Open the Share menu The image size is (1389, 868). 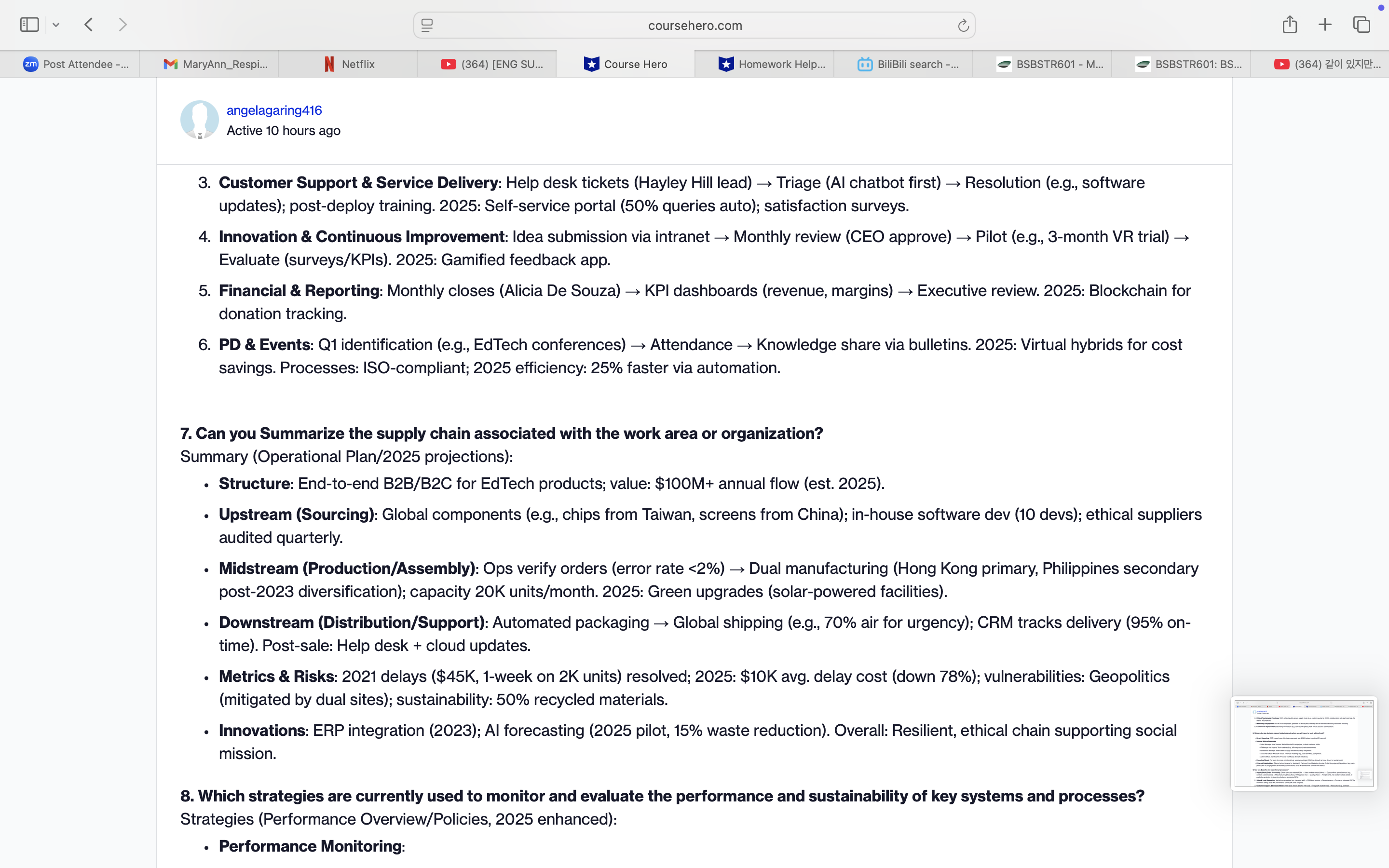coord(1290,25)
